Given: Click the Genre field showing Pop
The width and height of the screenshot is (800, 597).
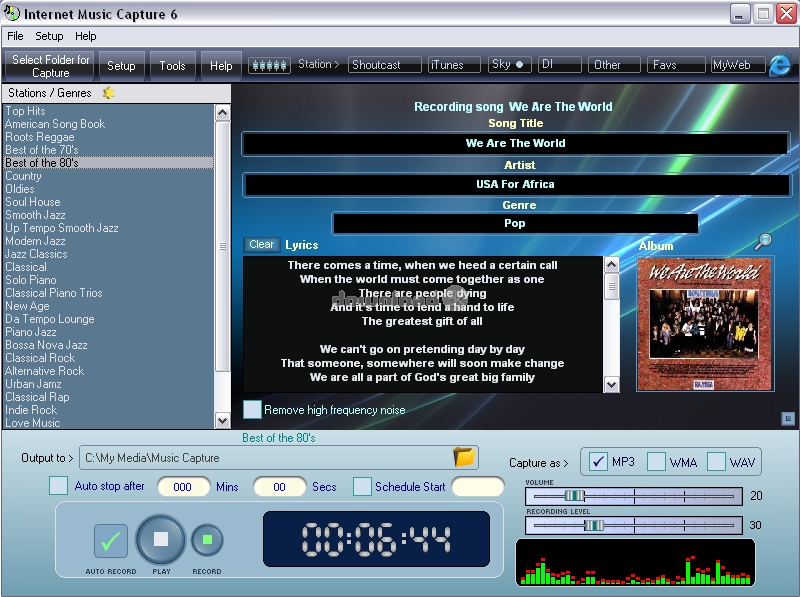Looking at the screenshot, I should click(514, 223).
